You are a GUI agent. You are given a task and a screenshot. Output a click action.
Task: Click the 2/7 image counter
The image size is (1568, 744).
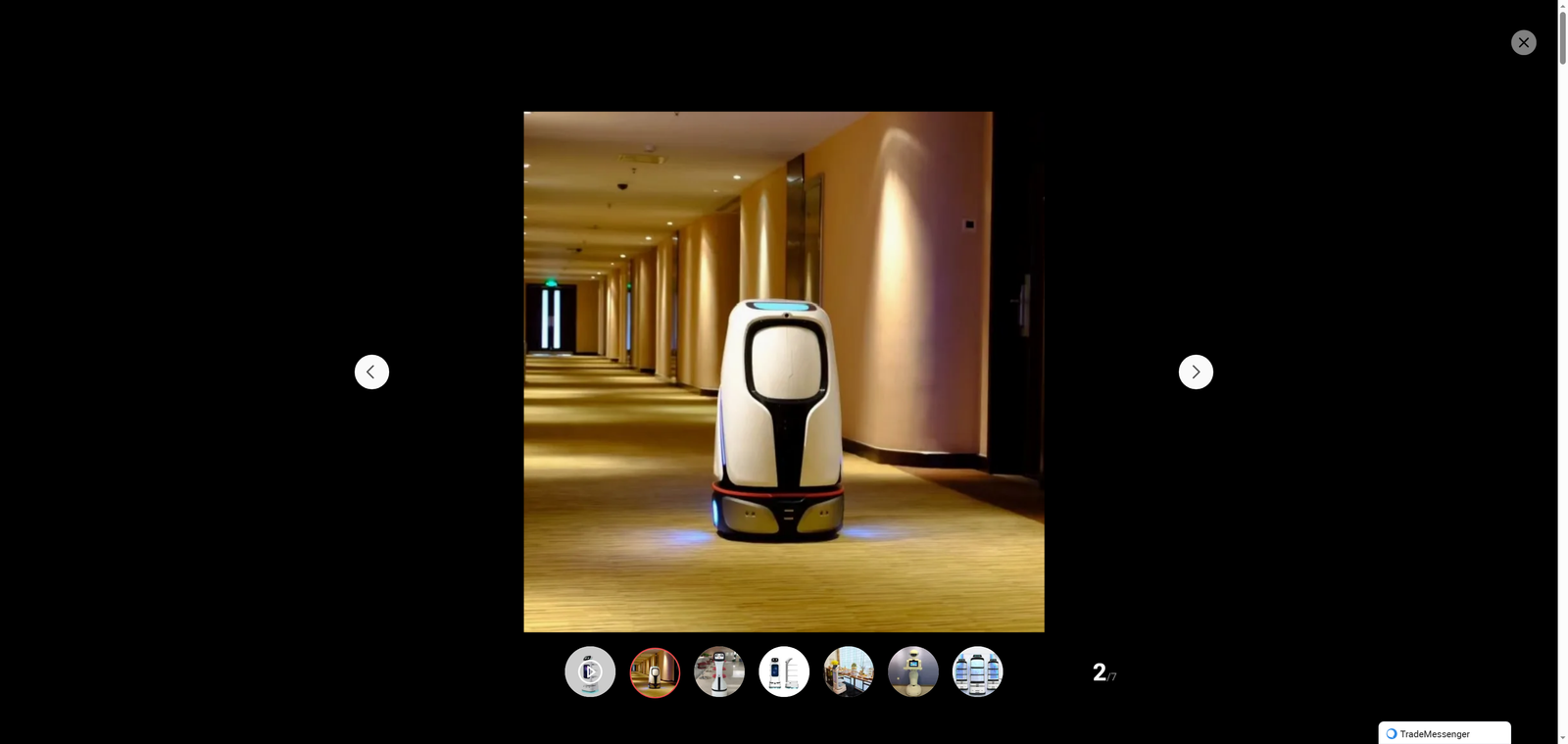(1103, 672)
